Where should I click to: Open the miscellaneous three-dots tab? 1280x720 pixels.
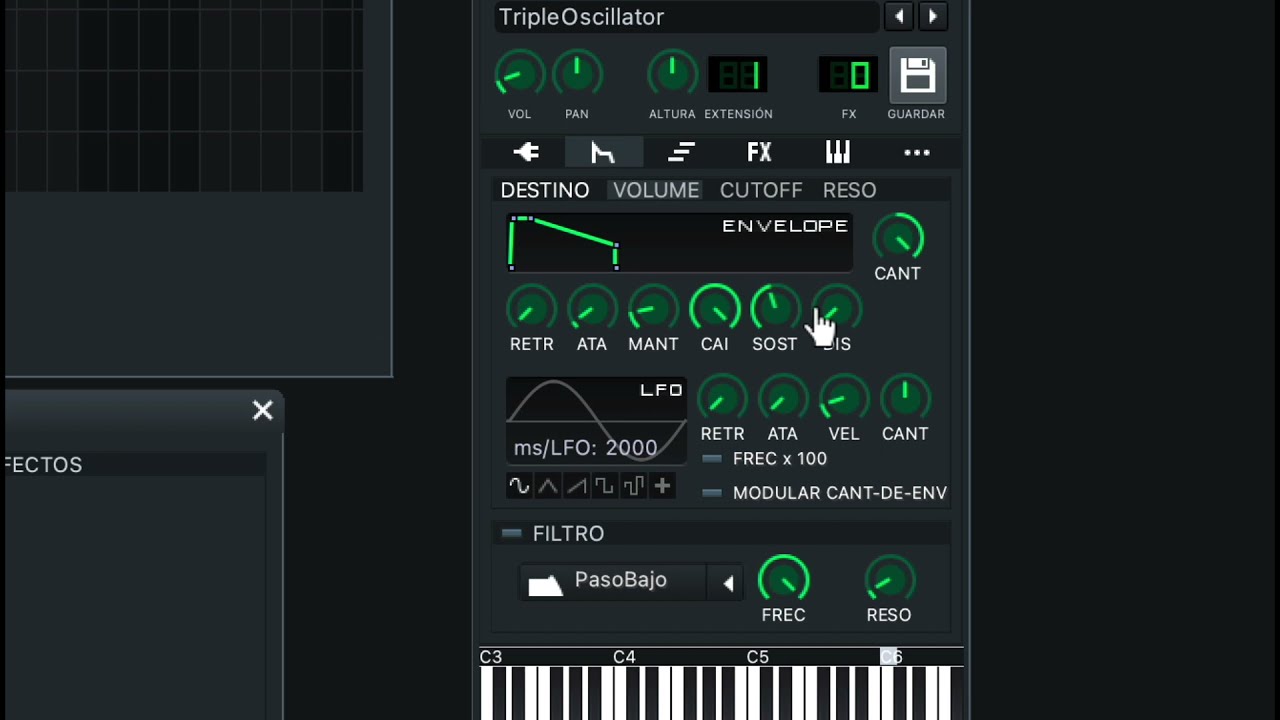point(917,153)
